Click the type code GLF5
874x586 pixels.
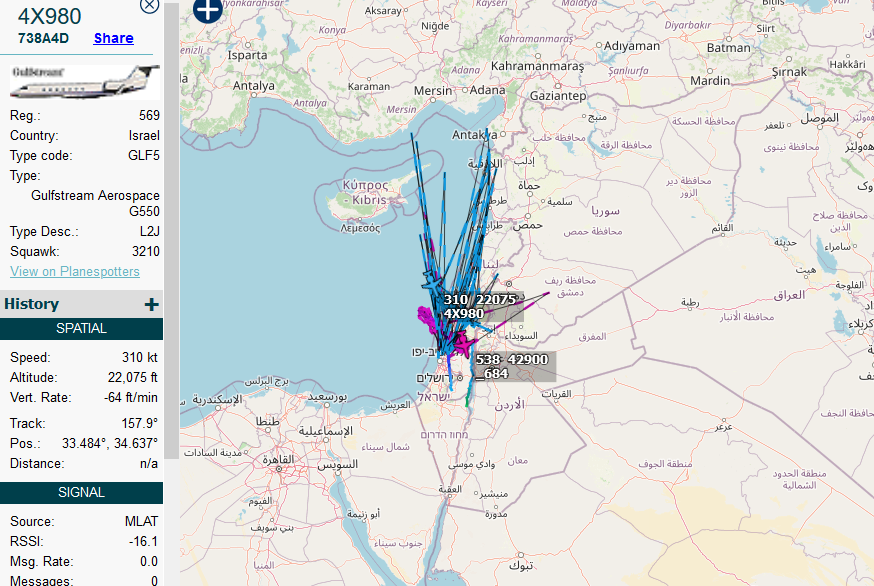pyautogui.click(x=144, y=156)
